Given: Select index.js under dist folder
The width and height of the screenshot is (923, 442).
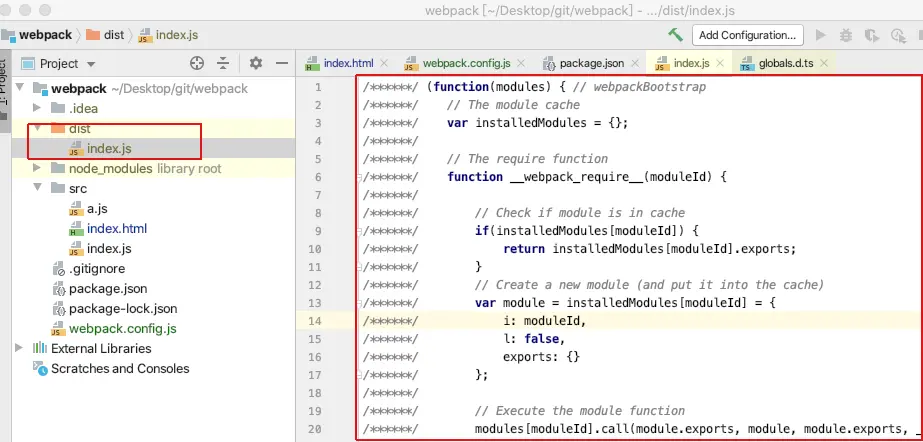Looking at the screenshot, I should click(x=109, y=148).
